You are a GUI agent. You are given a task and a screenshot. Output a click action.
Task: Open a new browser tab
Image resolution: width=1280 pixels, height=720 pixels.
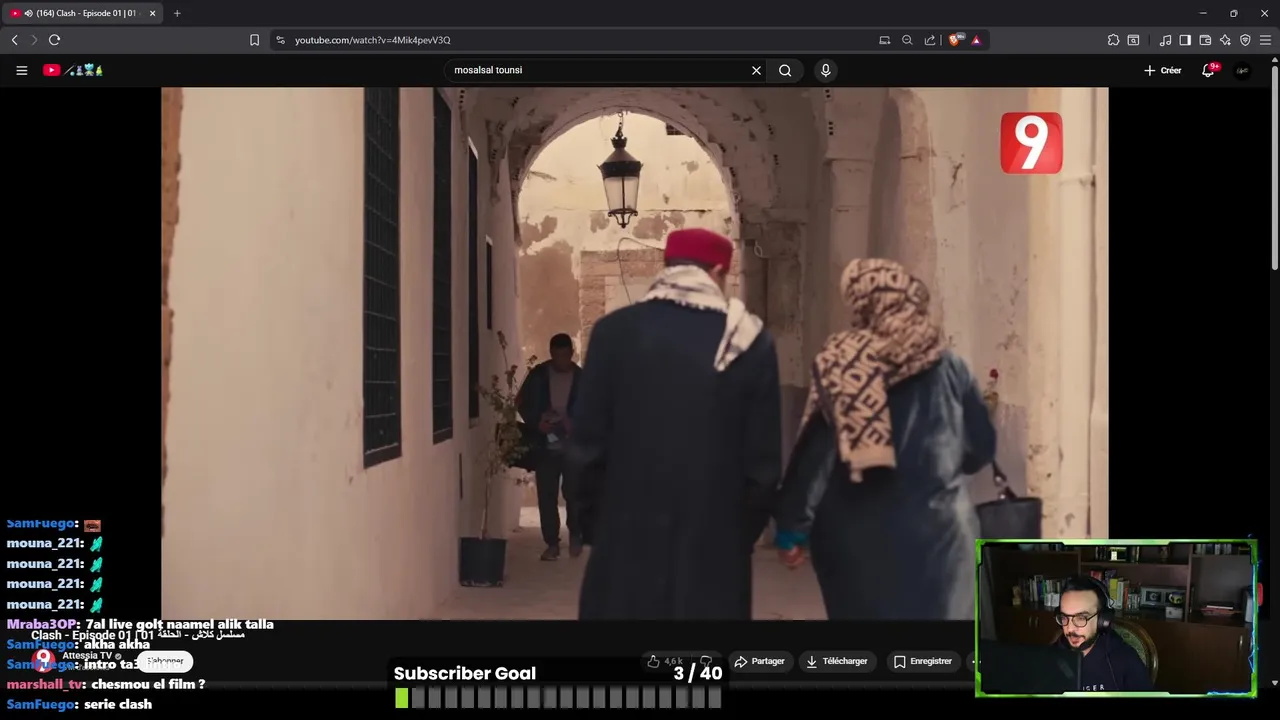point(177,13)
